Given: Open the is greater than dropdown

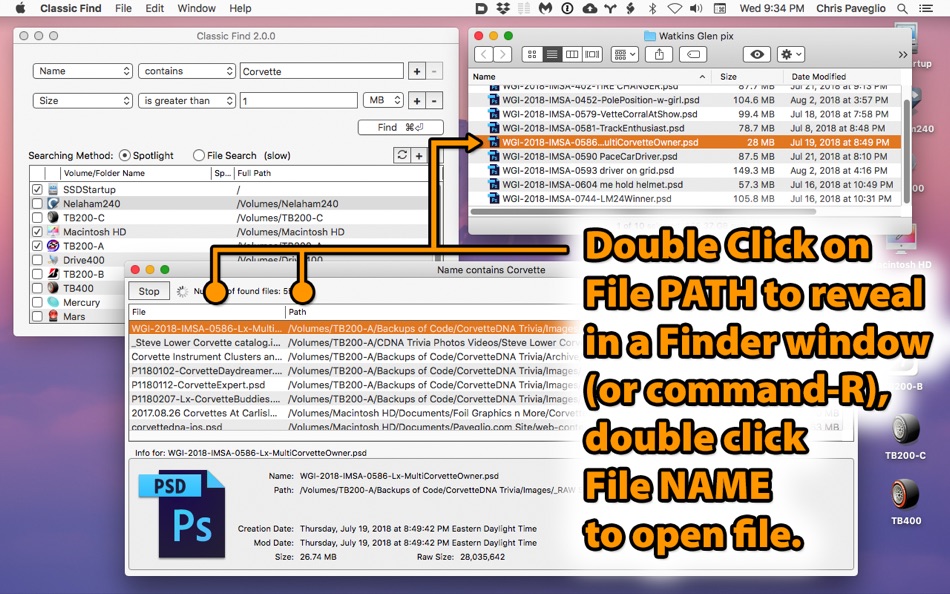Looking at the screenshot, I should (x=187, y=101).
